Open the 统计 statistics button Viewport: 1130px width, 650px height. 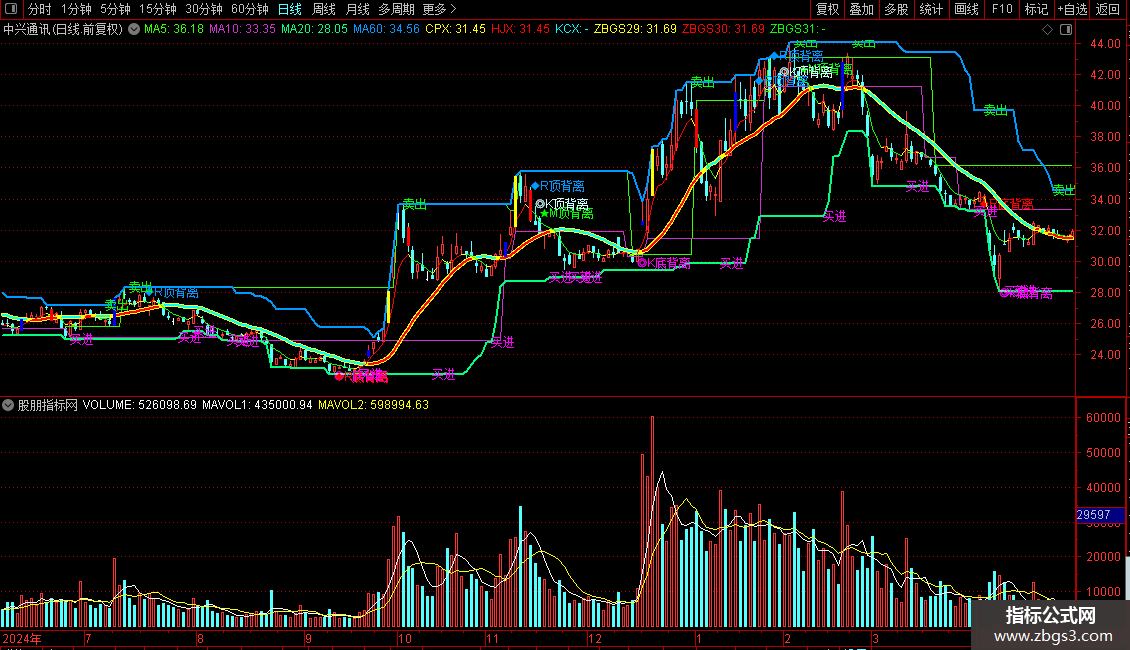click(x=931, y=9)
